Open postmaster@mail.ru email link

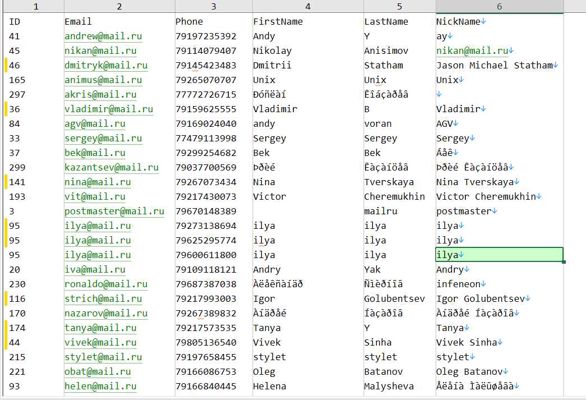(x=114, y=211)
